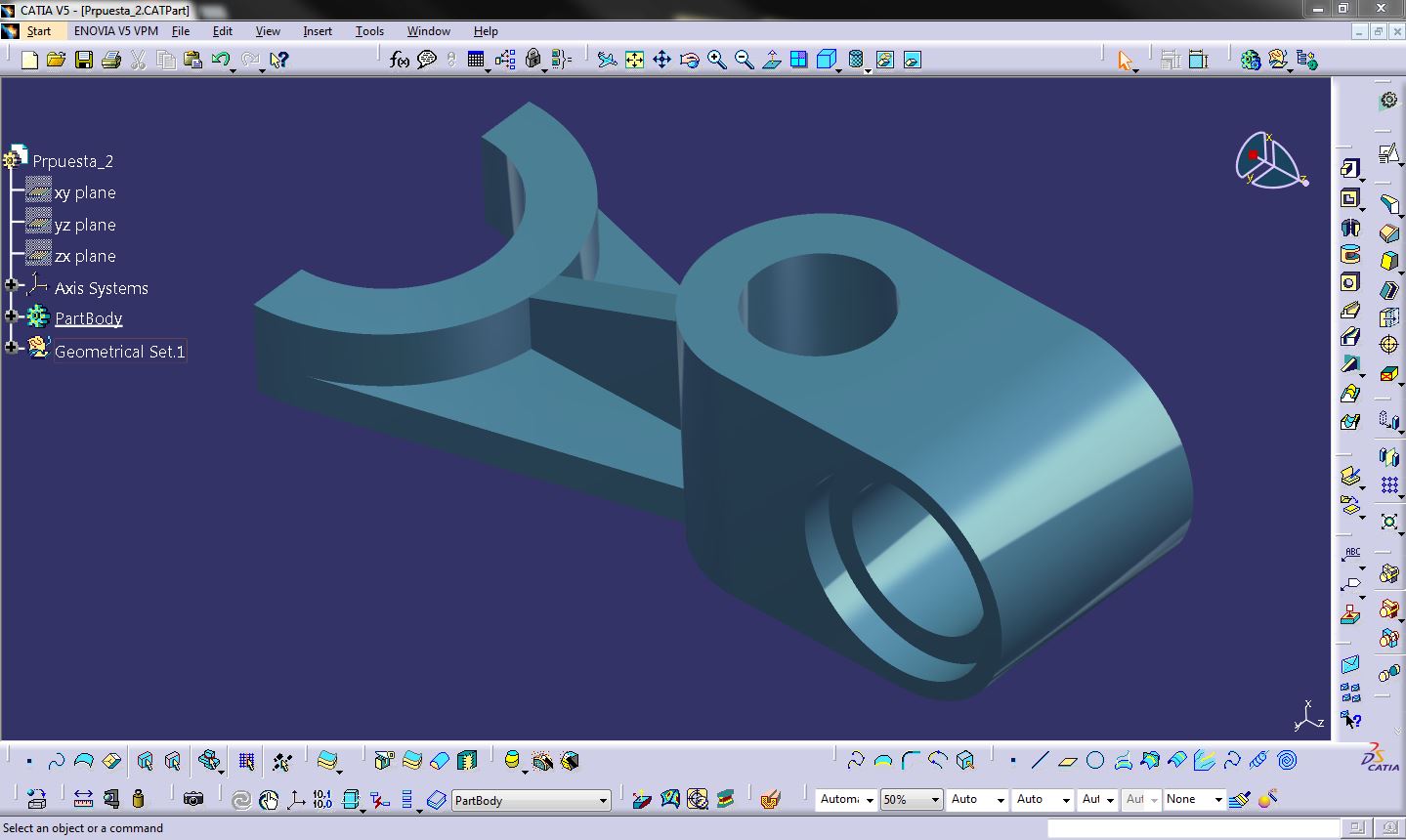Viewport: 1406px width, 840px height.
Task: Select the Groove tool
Action: 1349,255
